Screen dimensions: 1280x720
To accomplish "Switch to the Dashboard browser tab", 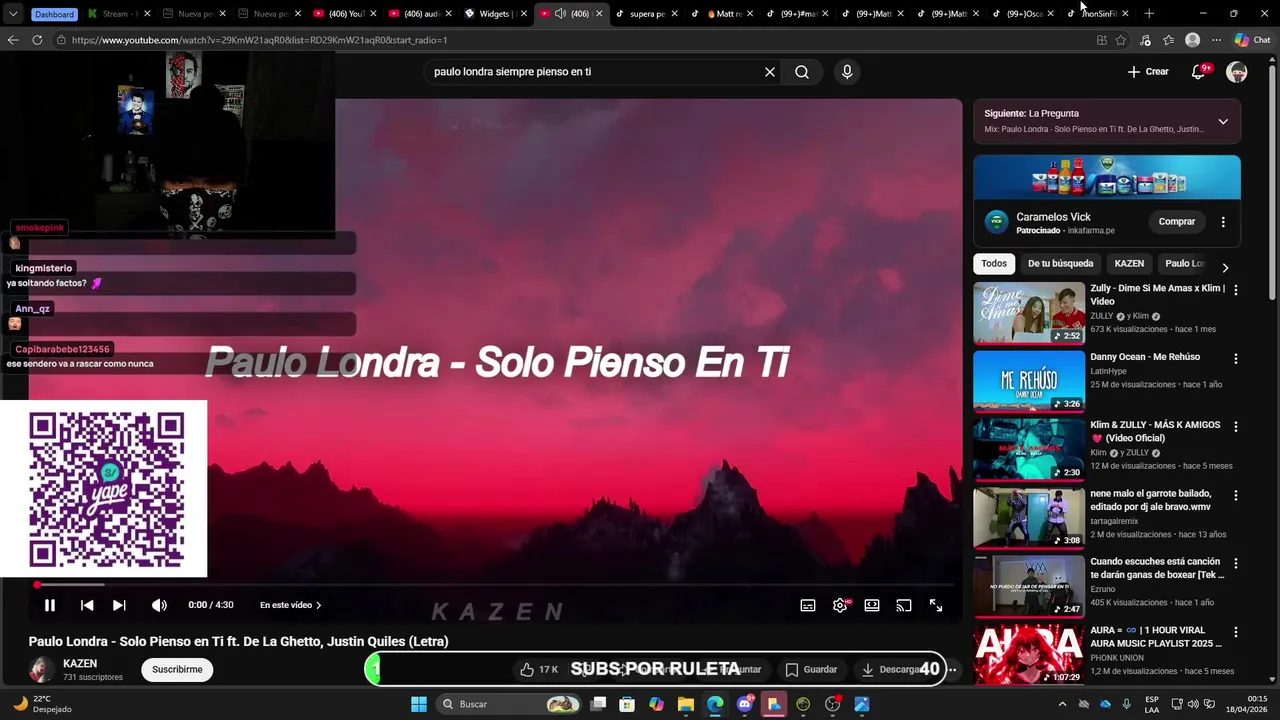I will 54,14.
